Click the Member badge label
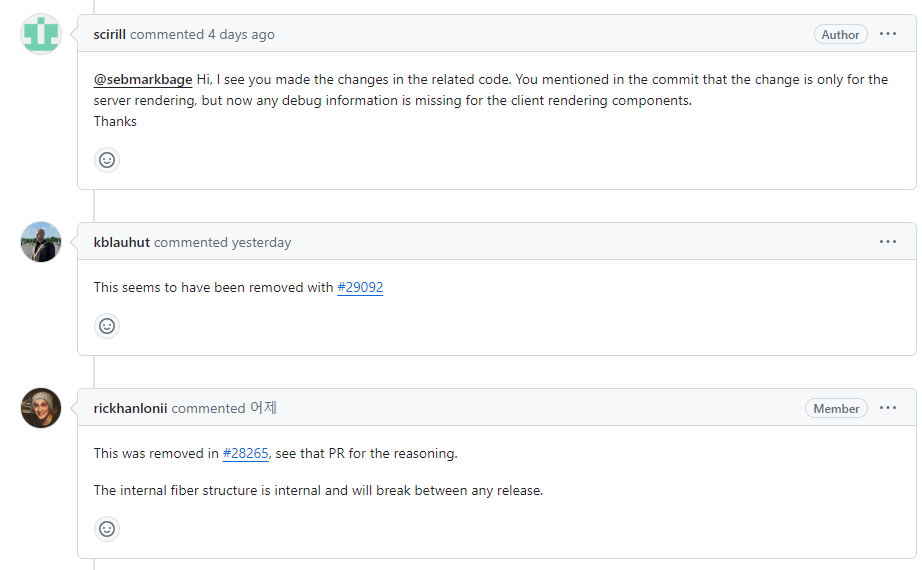The height and width of the screenshot is (570, 922). (836, 408)
